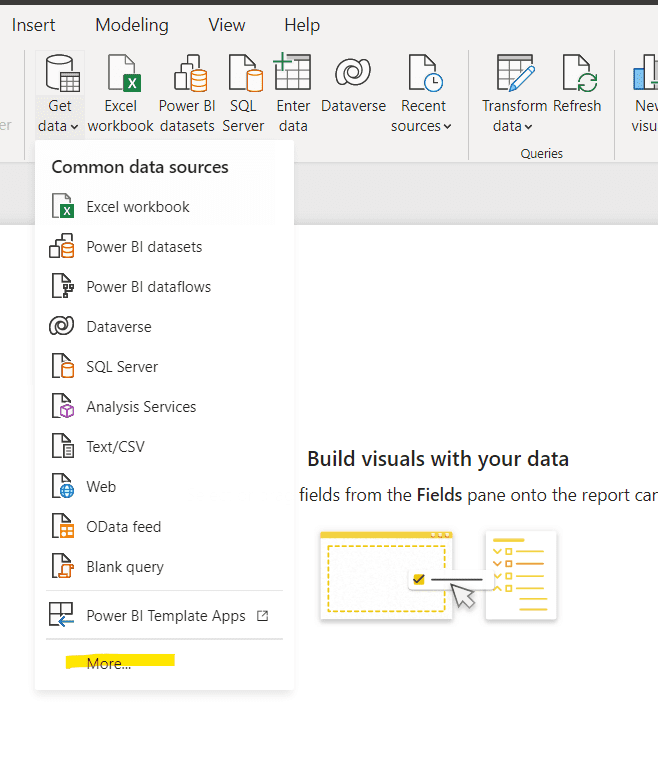The height and width of the screenshot is (770, 658).
Task: Expand Transform data dropdown arrow
Action: tap(528, 127)
